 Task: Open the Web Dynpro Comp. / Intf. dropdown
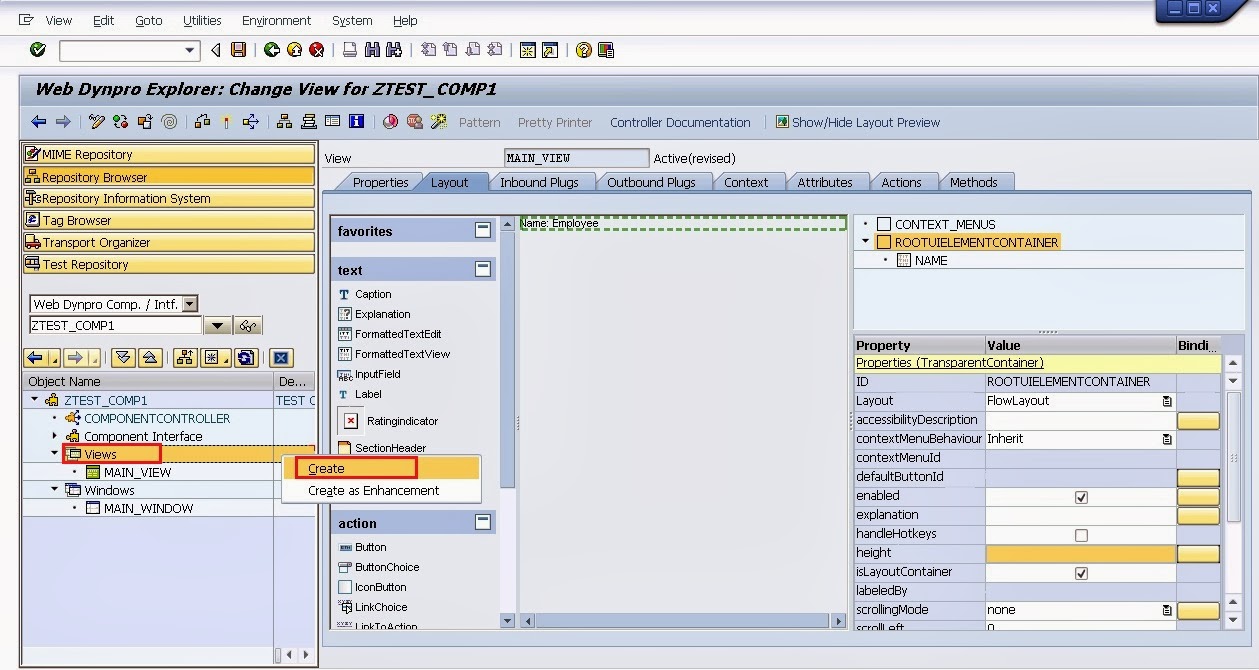(x=190, y=304)
